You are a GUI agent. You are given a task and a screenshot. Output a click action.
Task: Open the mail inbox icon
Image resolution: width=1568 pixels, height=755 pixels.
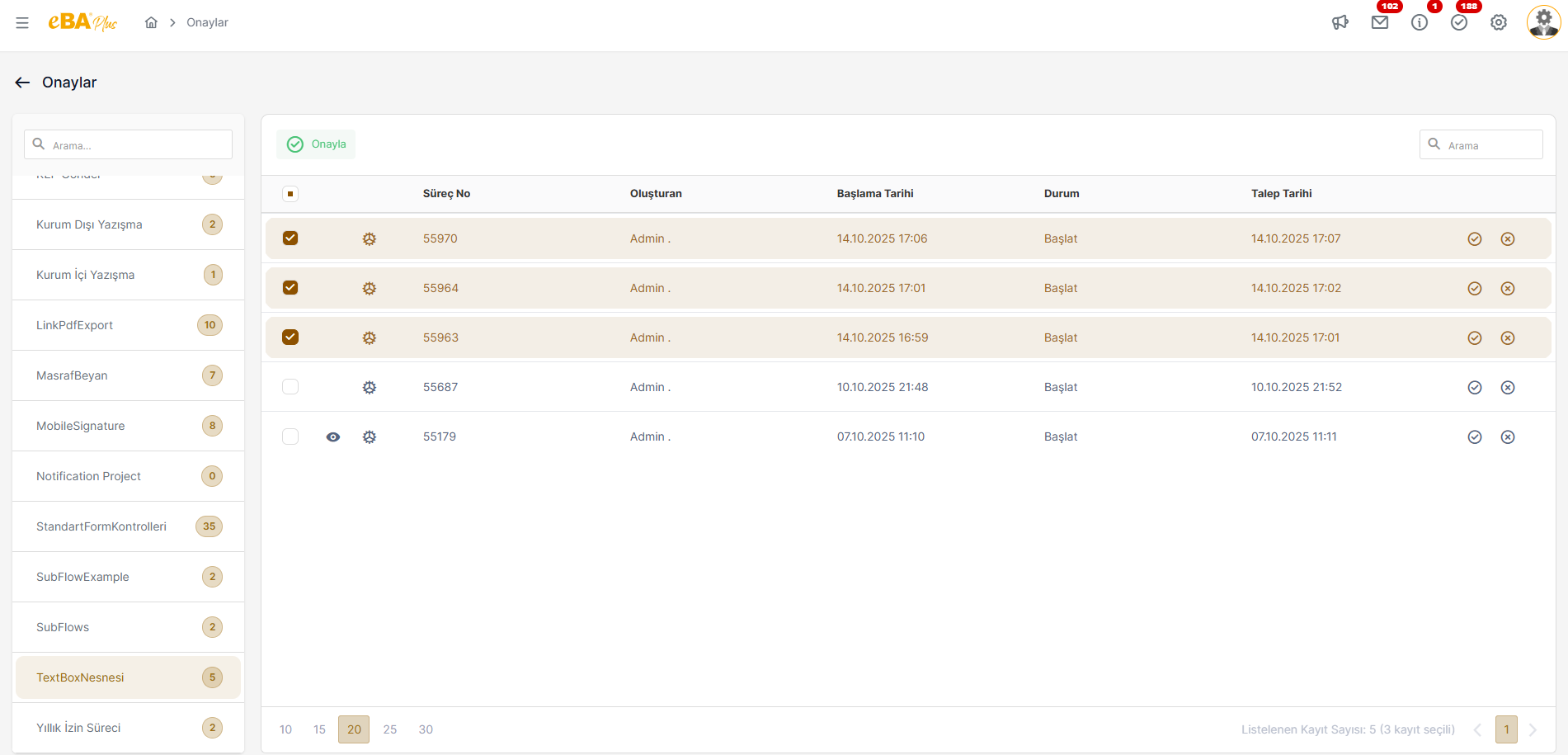coord(1380,23)
